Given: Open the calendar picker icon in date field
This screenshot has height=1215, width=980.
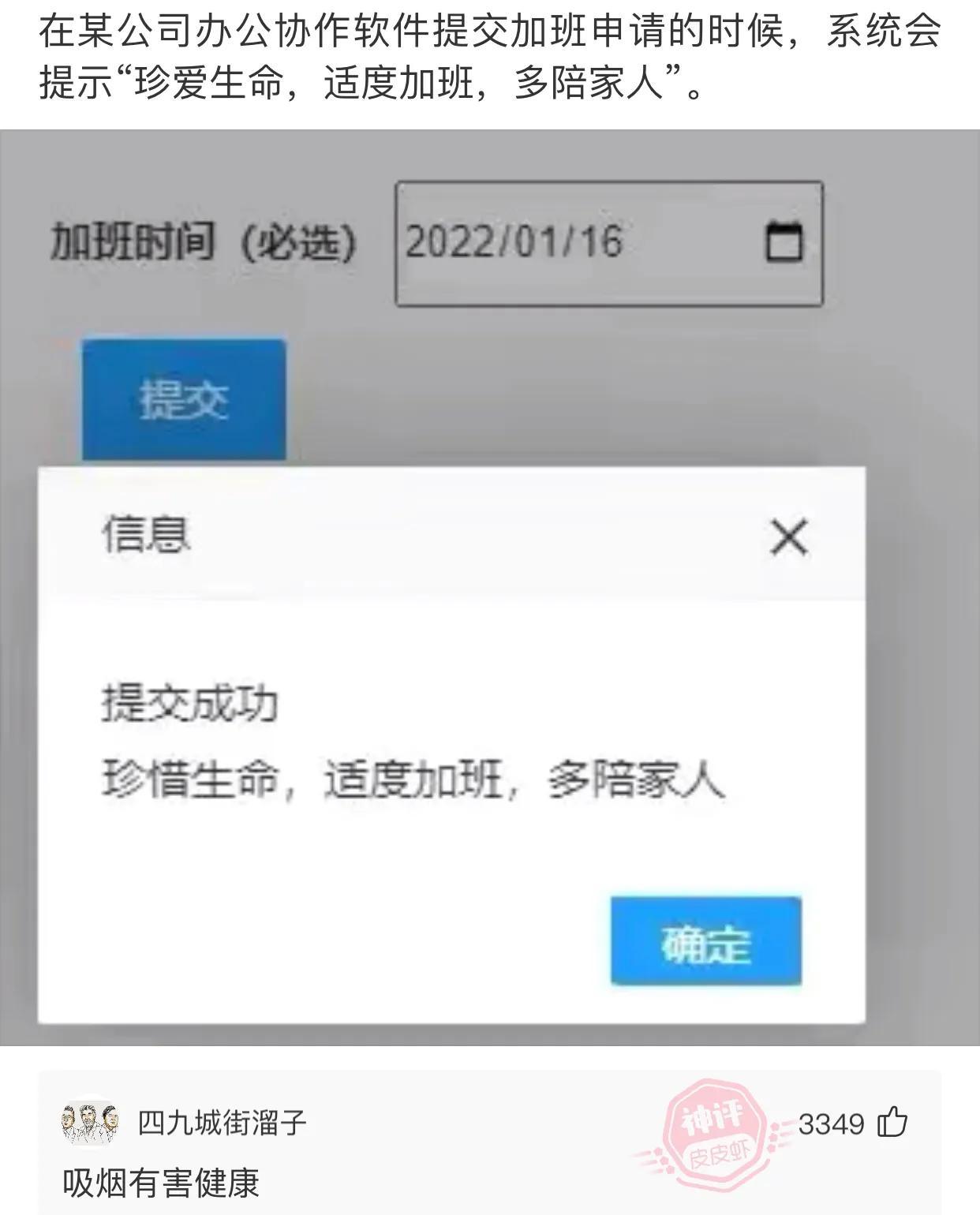Looking at the screenshot, I should (784, 241).
